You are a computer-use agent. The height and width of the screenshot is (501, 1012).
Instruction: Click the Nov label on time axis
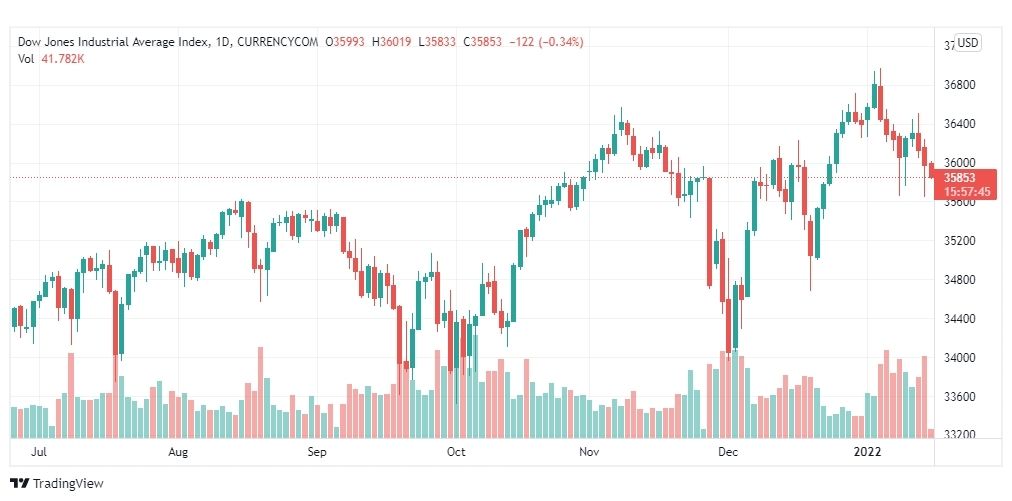589,452
